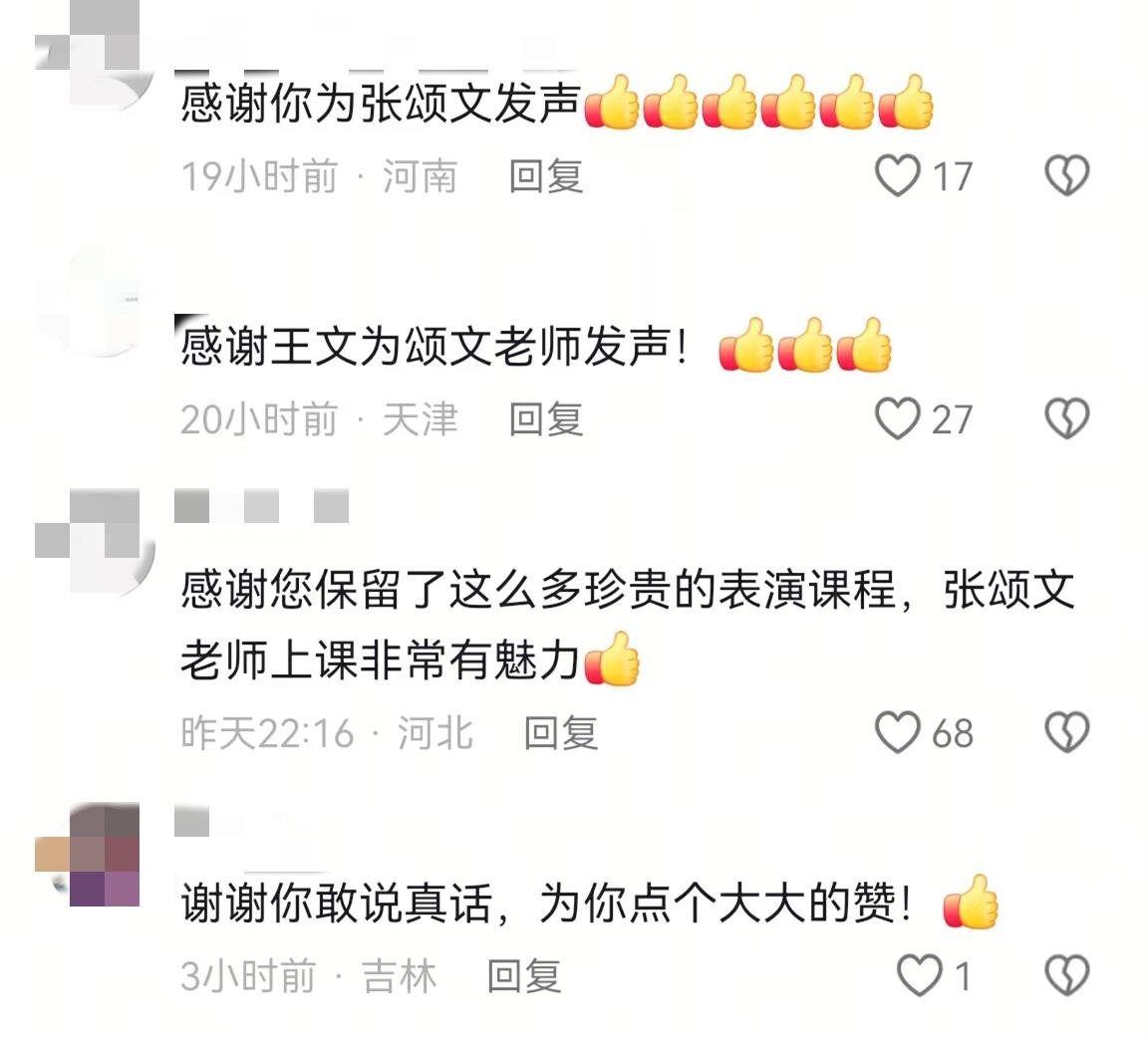
Task: Like the Jilin comment with 1 like
Action: pyautogui.click(x=920, y=976)
